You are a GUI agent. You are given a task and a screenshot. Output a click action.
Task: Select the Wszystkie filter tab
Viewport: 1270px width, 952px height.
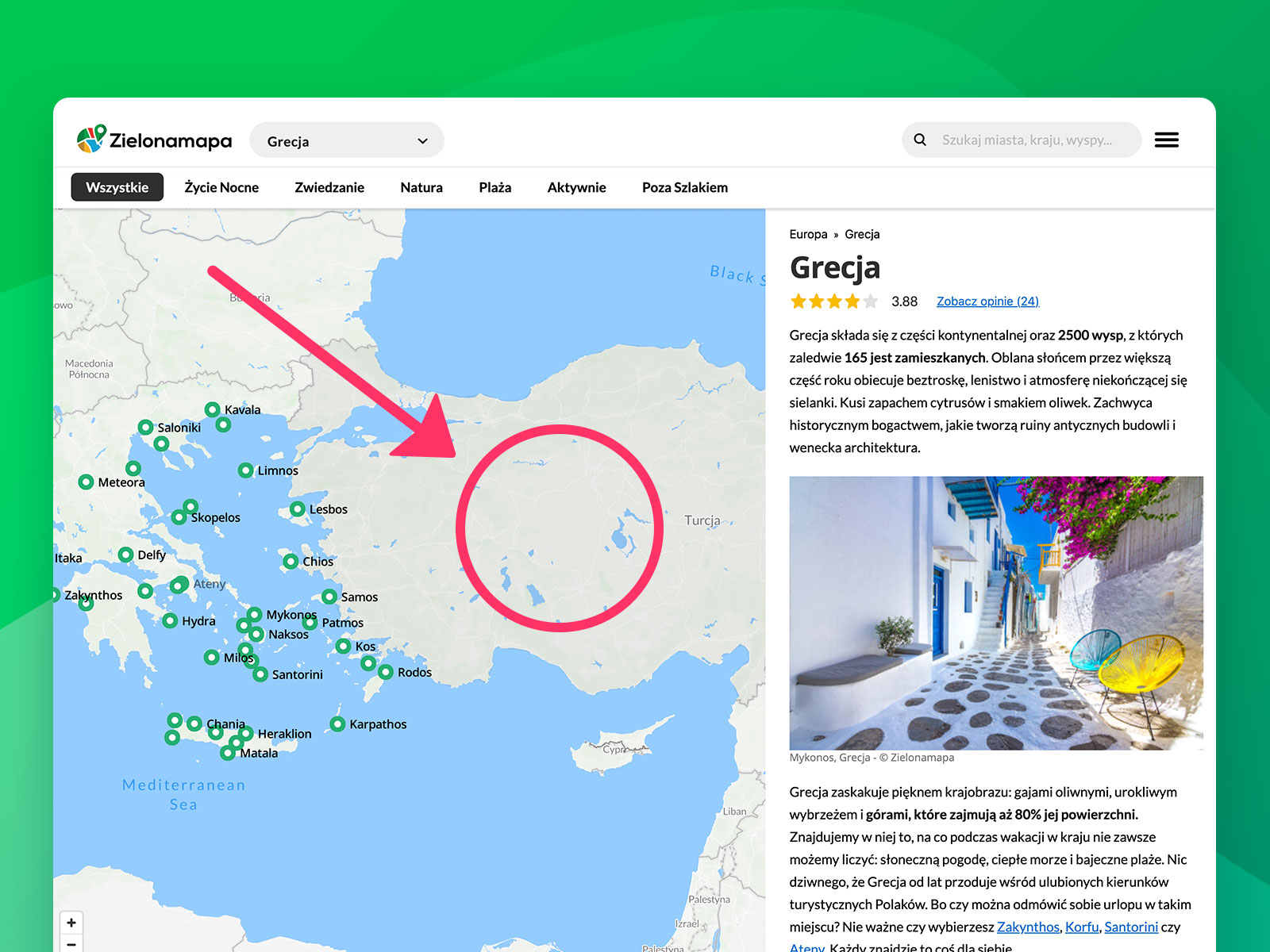[117, 187]
